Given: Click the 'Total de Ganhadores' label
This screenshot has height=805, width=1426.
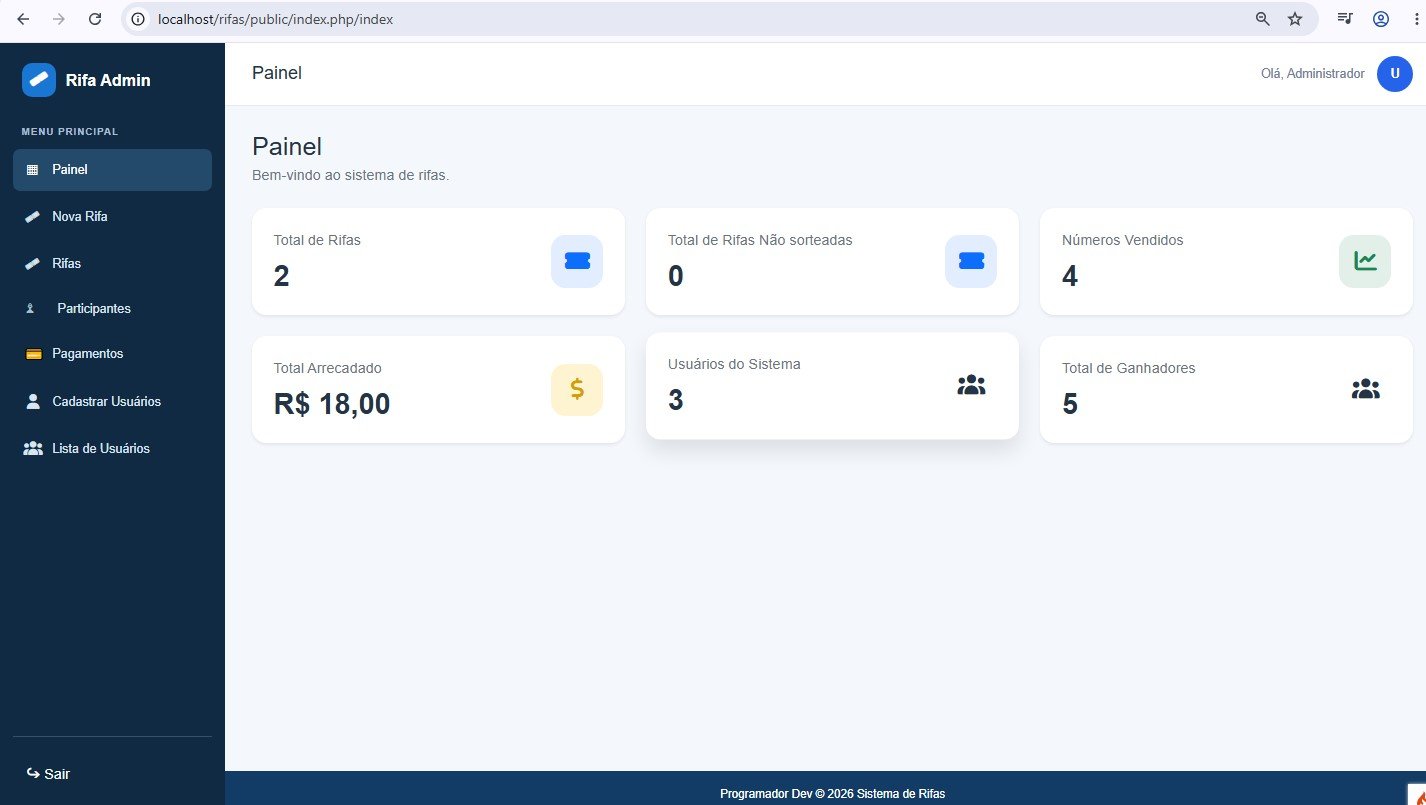Looking at the screenshot, I should 1129,368.
